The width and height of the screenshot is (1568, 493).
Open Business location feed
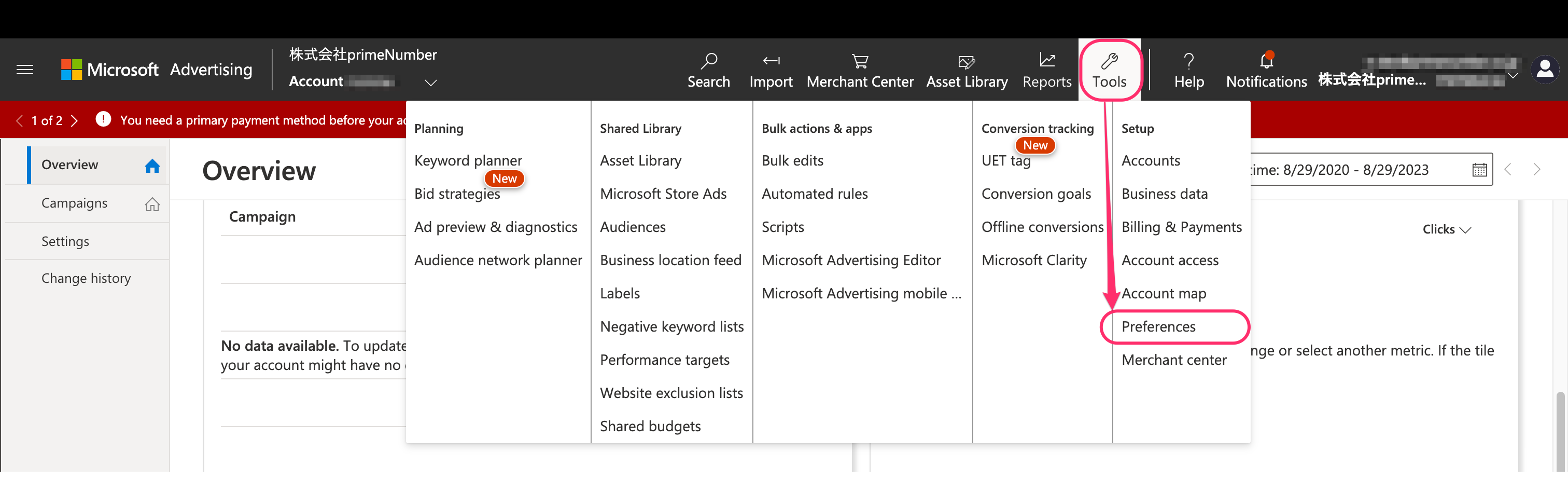coord(670,260)
